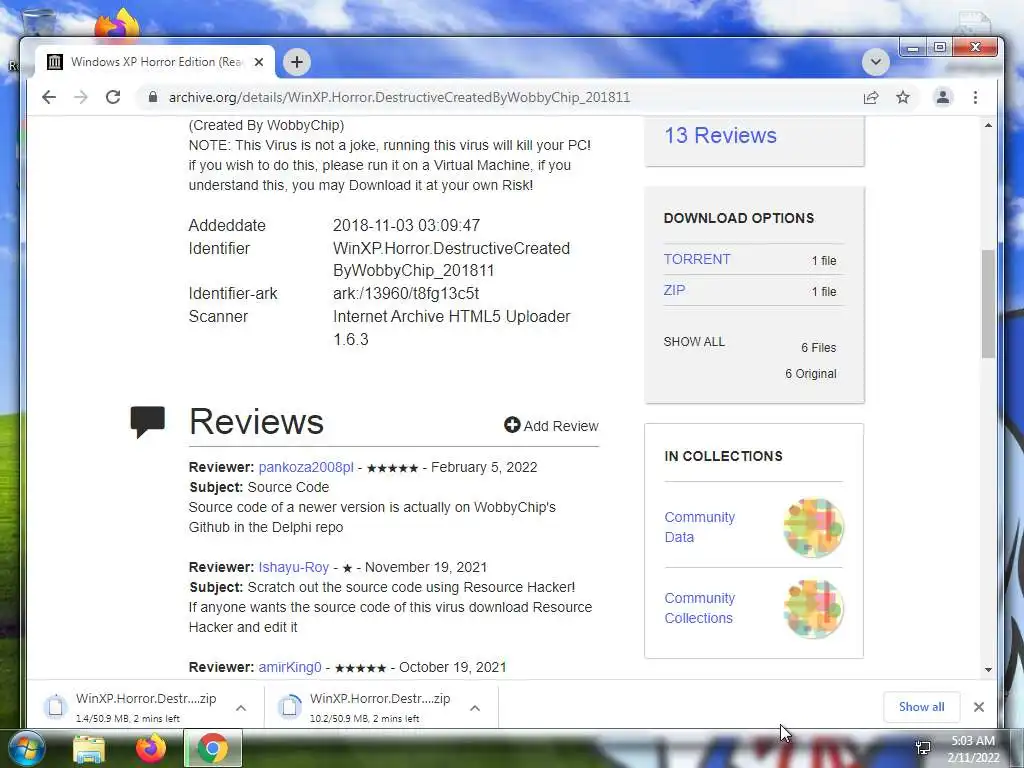The height and width of the screenshot is (768, 1024).
Task: Click the browser forward arrow
Action: coord(81,97)
